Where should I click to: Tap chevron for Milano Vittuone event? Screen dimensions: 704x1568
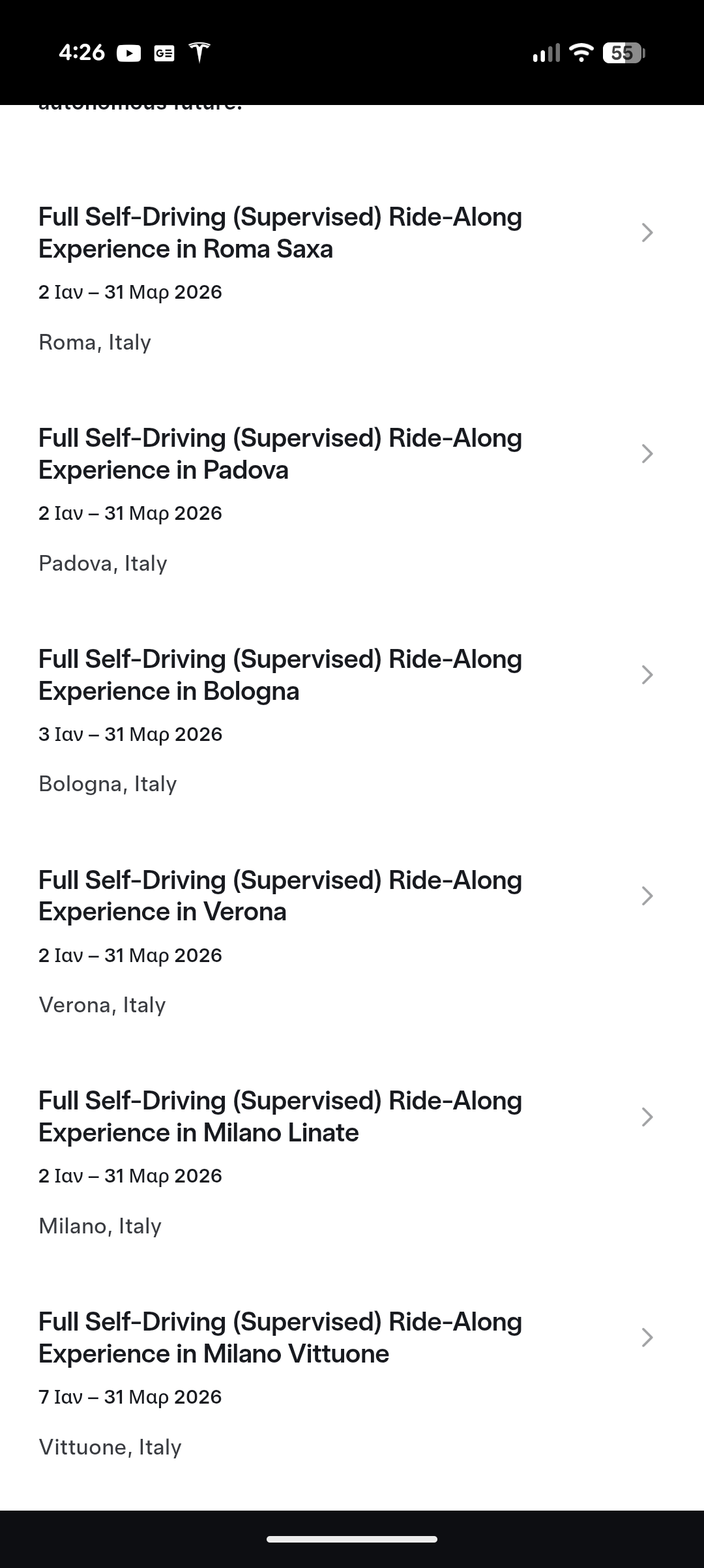point(647,1338)
